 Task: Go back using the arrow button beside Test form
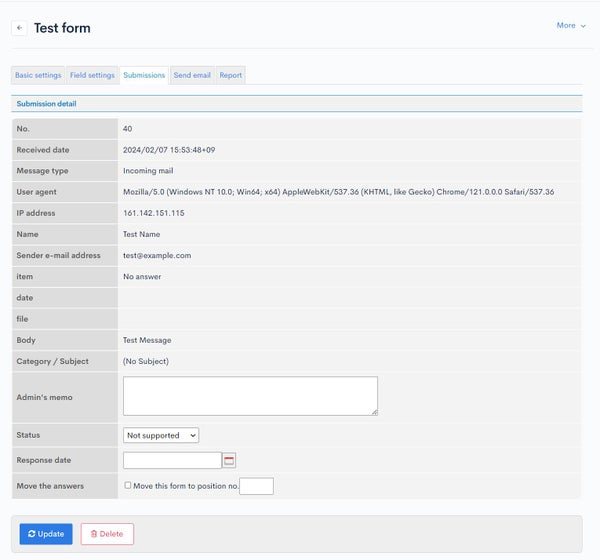tap(19, 28)
